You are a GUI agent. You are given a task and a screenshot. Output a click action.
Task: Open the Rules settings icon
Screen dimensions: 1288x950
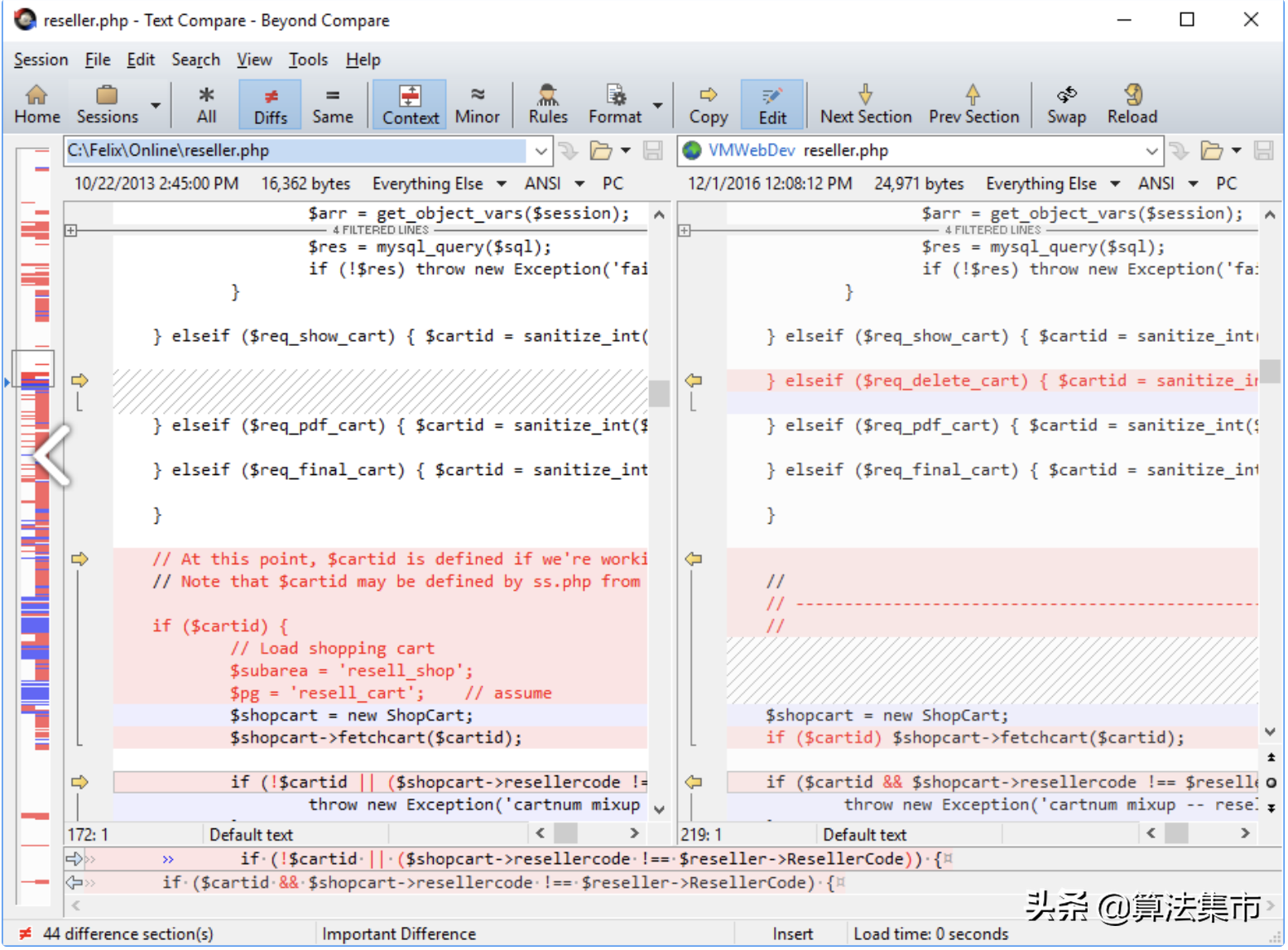pyautogui.click(x=547, y=104)
